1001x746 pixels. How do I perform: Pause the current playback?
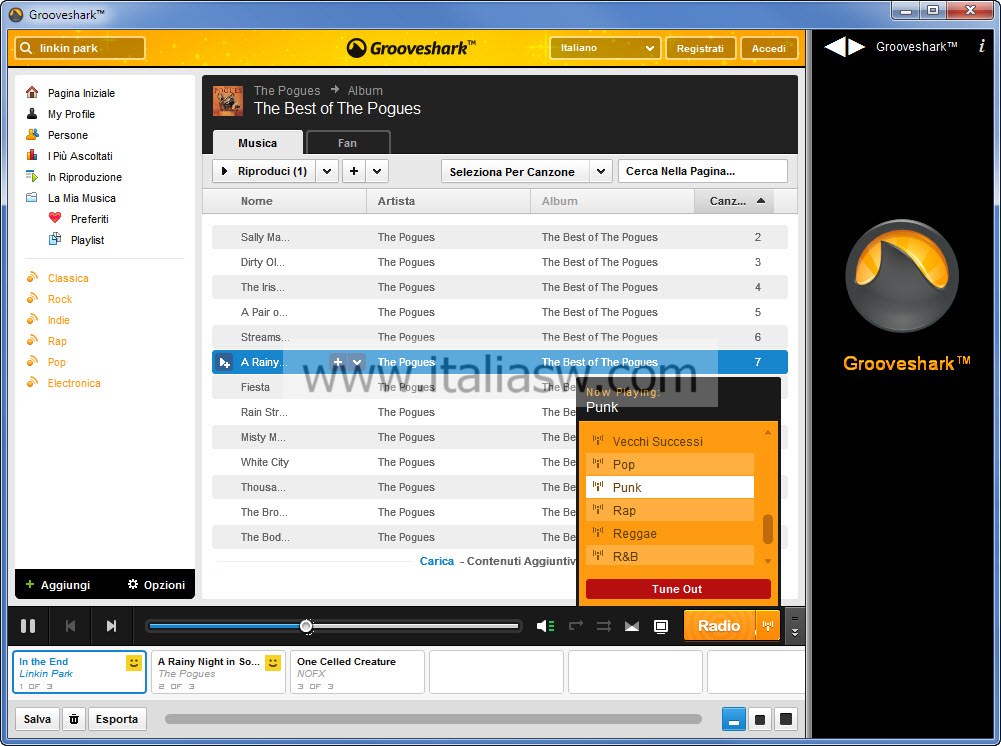click(x=28, y=626)
